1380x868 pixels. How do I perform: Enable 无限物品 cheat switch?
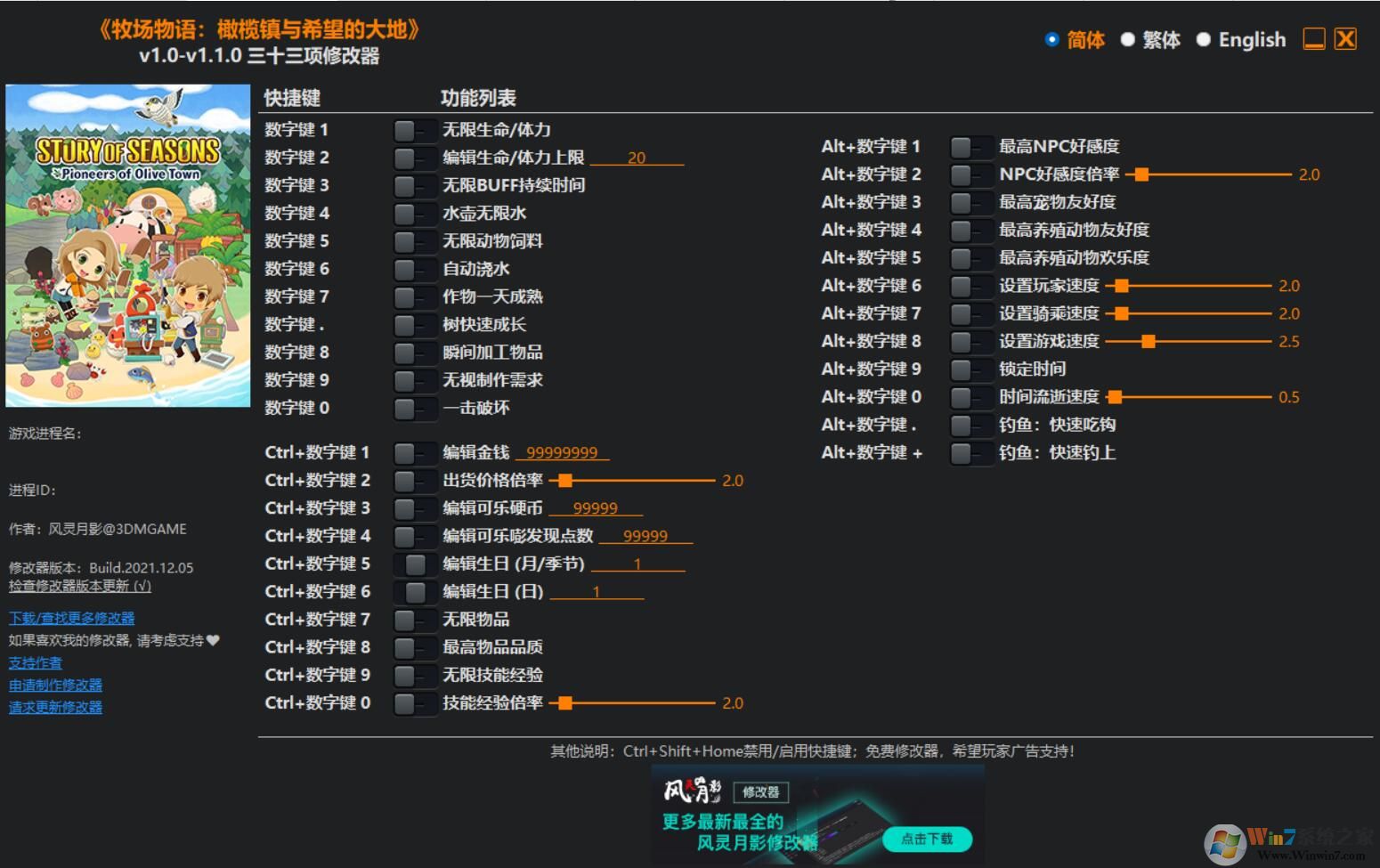(x=414, y=619)
